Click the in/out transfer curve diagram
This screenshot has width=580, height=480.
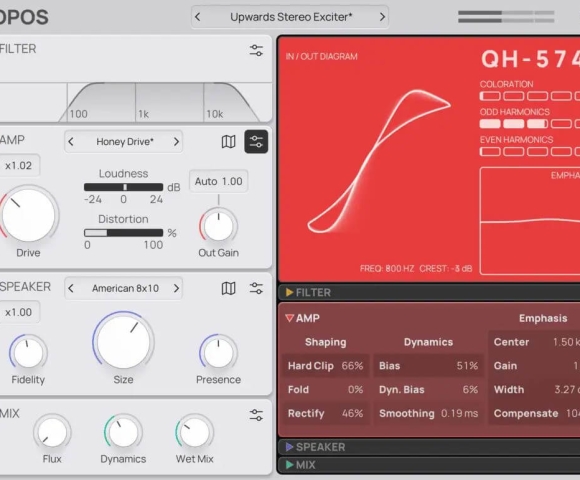coord(379,162)
